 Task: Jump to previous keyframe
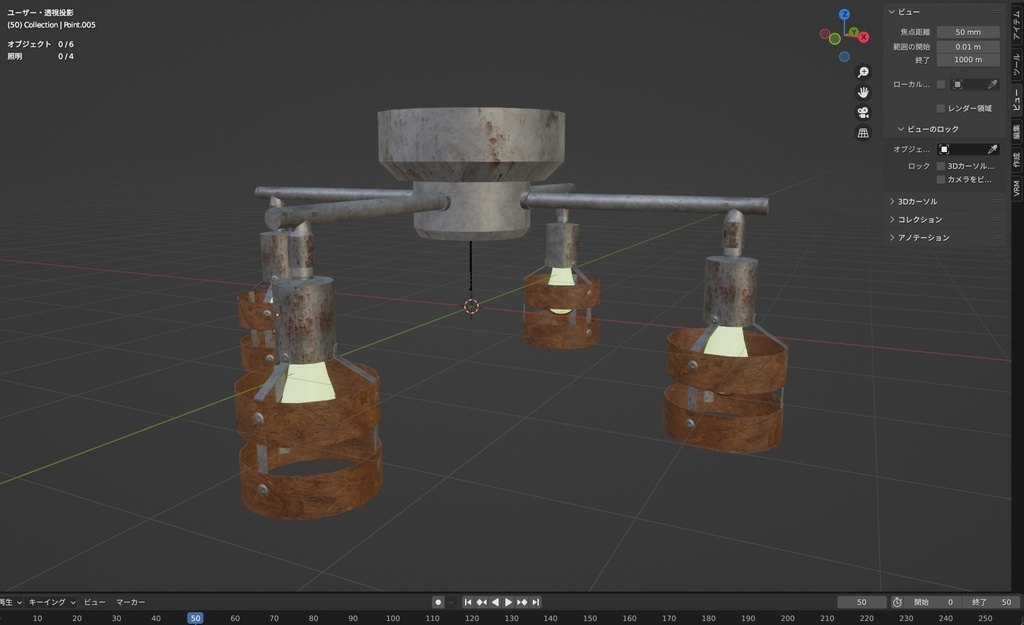(x=481, y=602)
